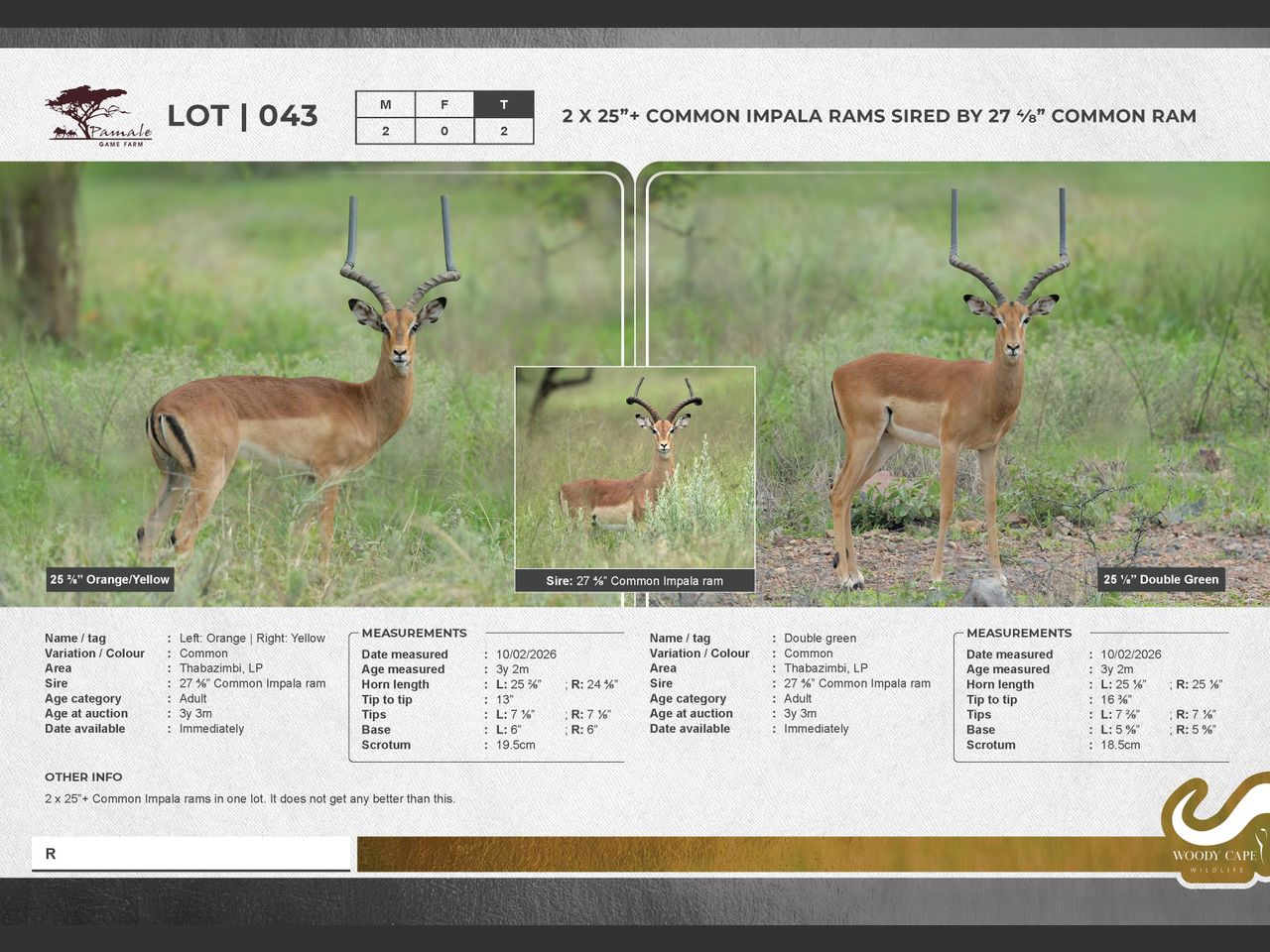The height and width of the screenshot is (952, 1270).
Task: Click the 25 ⅜" Orange/Yellow caption label
Action: point(110,580)
